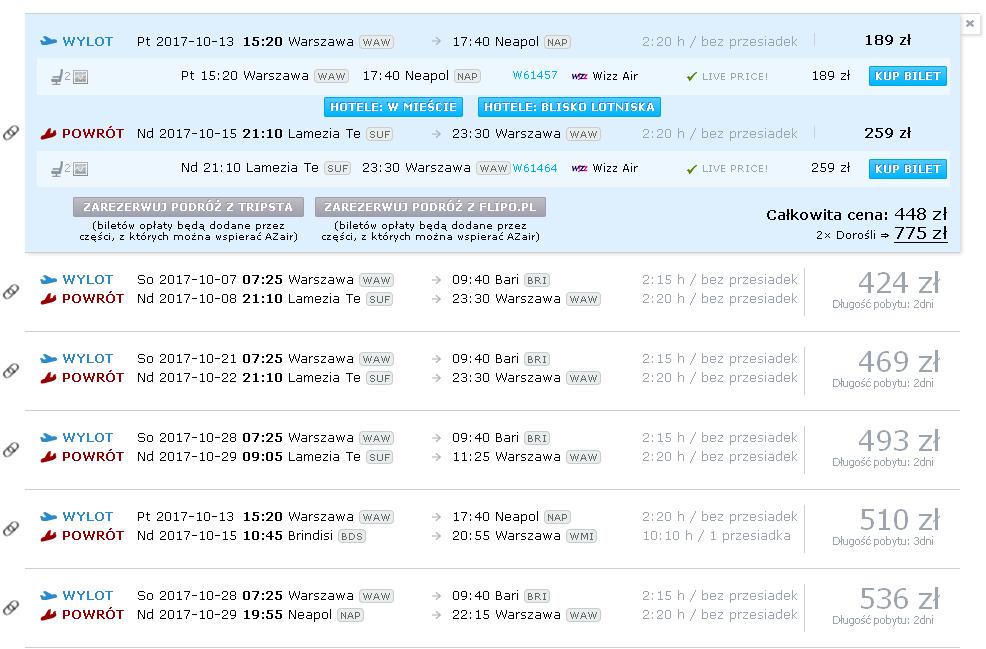Screen dimensions: 986x649
Task: Click BRI airport code on 2017-10-07 flight
Action: click(x=537, y=280)
